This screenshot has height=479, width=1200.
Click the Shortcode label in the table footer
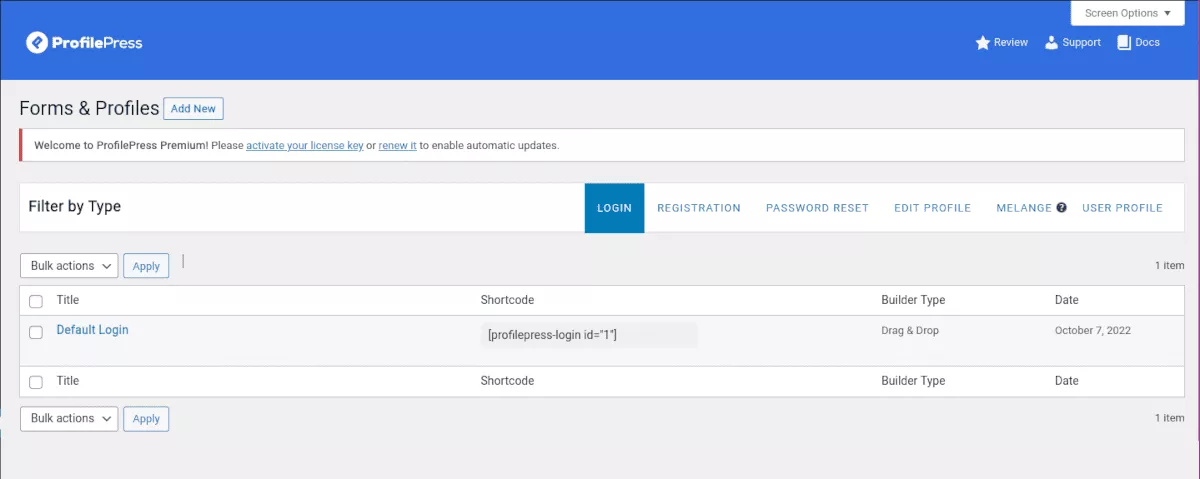[507, 381]
